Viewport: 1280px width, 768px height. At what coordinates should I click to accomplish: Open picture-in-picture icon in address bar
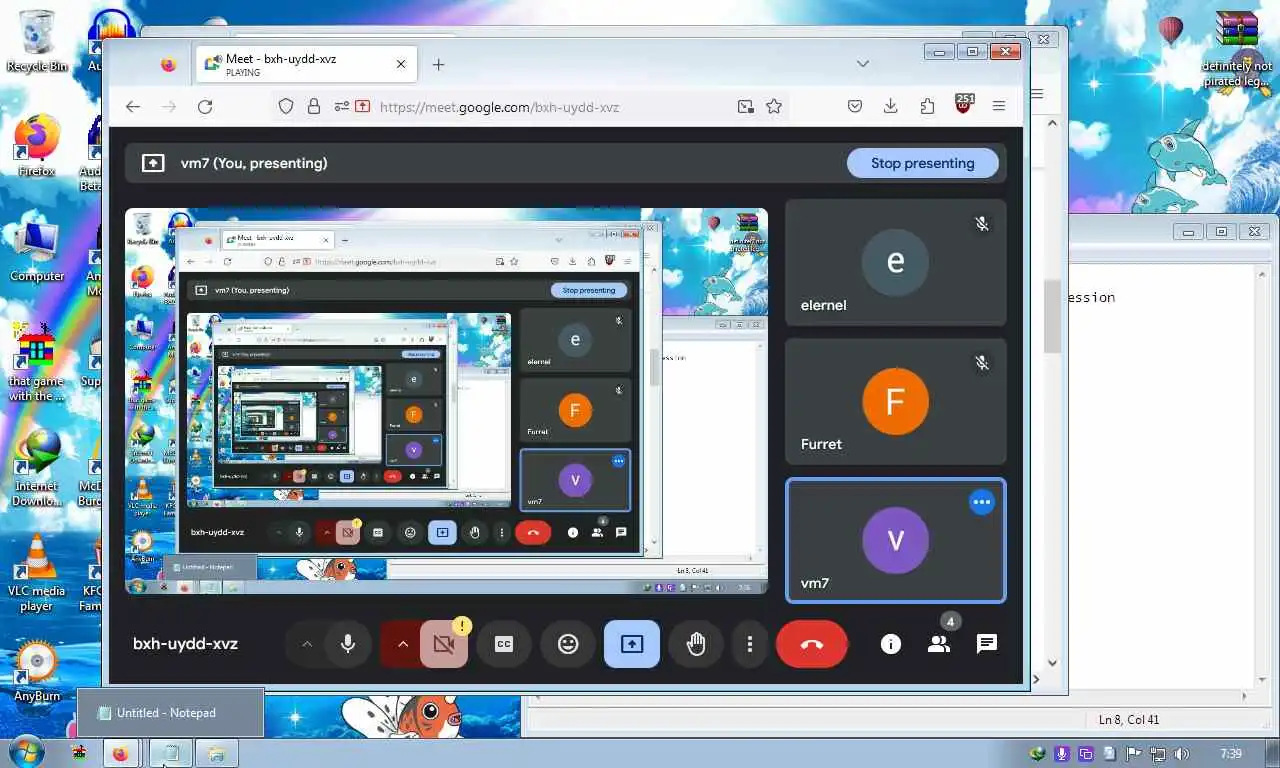pos(745,106)
